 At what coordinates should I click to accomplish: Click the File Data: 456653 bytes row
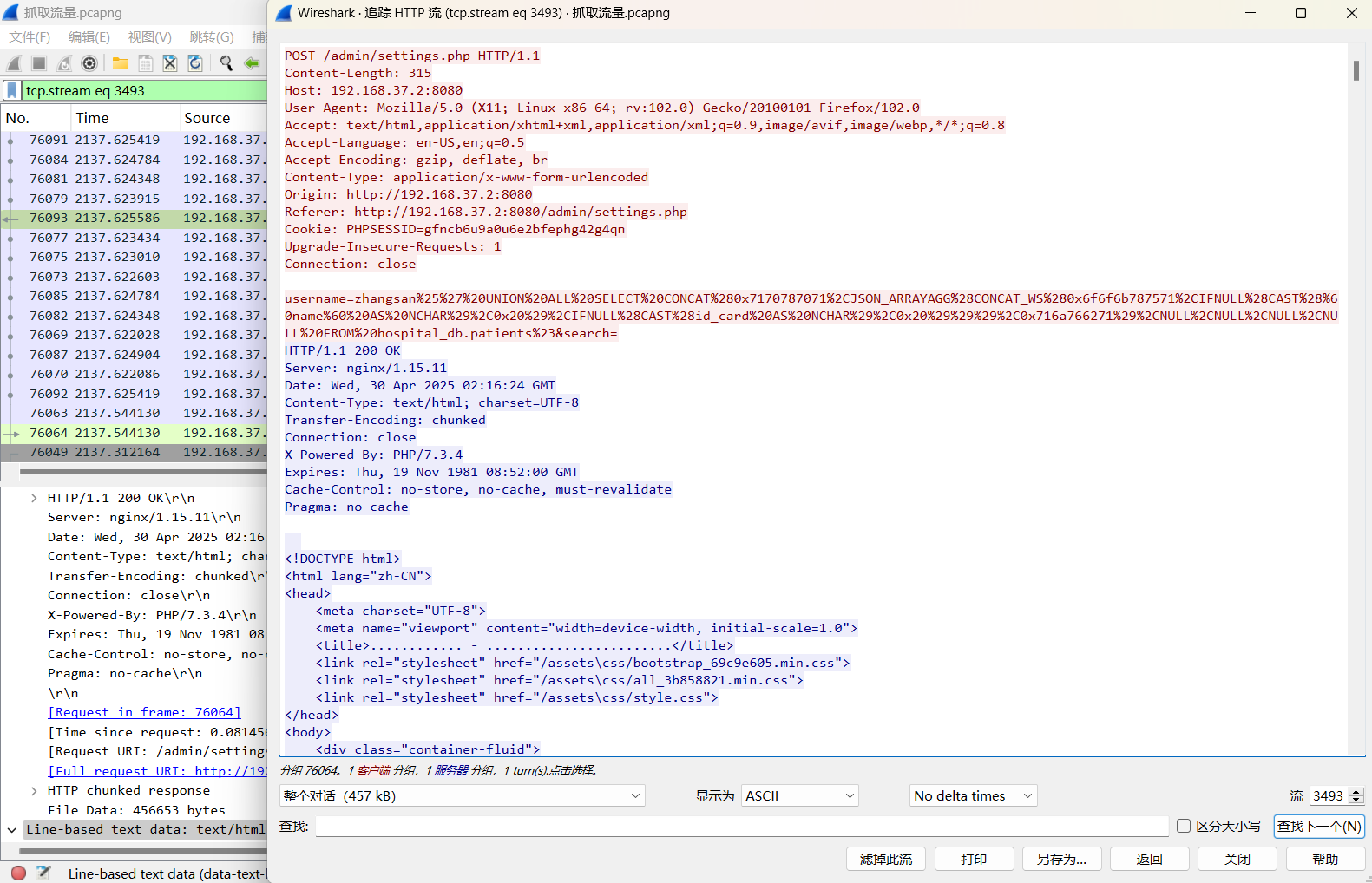point(136,810)
